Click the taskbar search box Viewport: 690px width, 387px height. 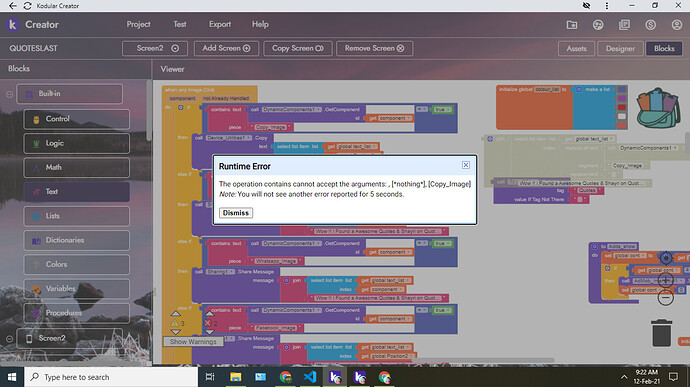pyautogui.click(x=111, y=377)
